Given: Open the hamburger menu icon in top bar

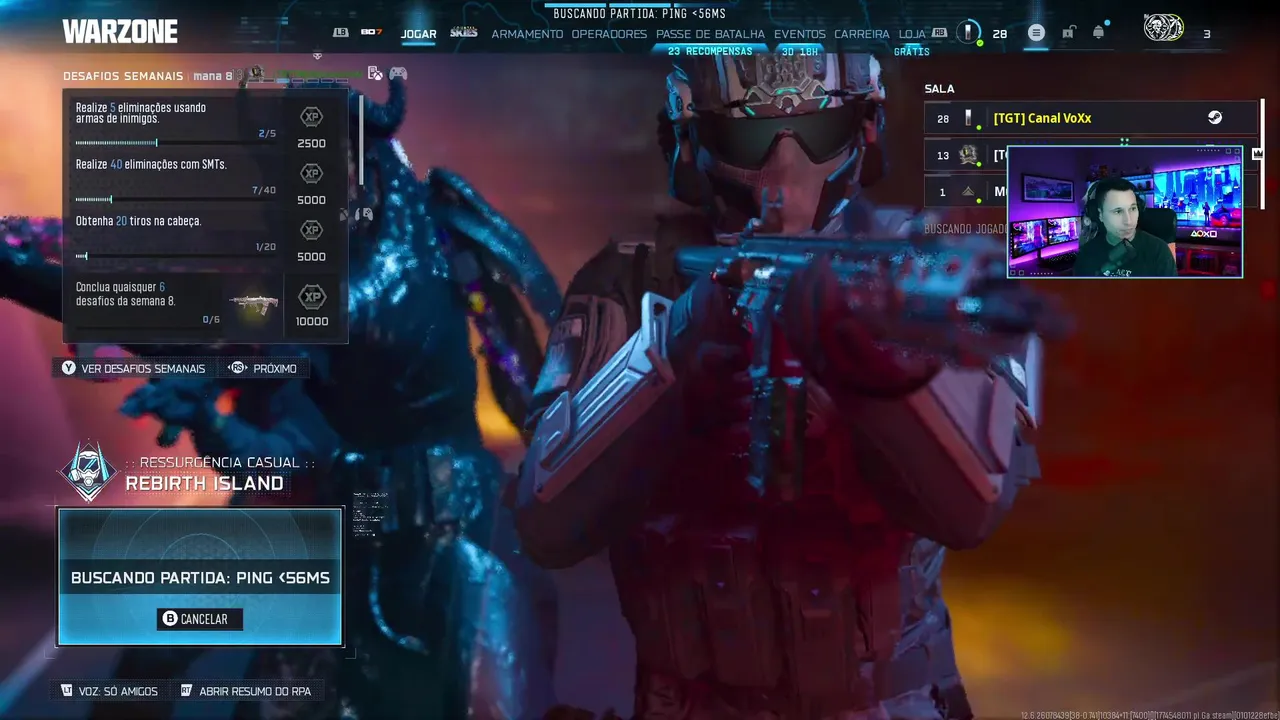Looking at the screenshot, I should click(1036, 33).
